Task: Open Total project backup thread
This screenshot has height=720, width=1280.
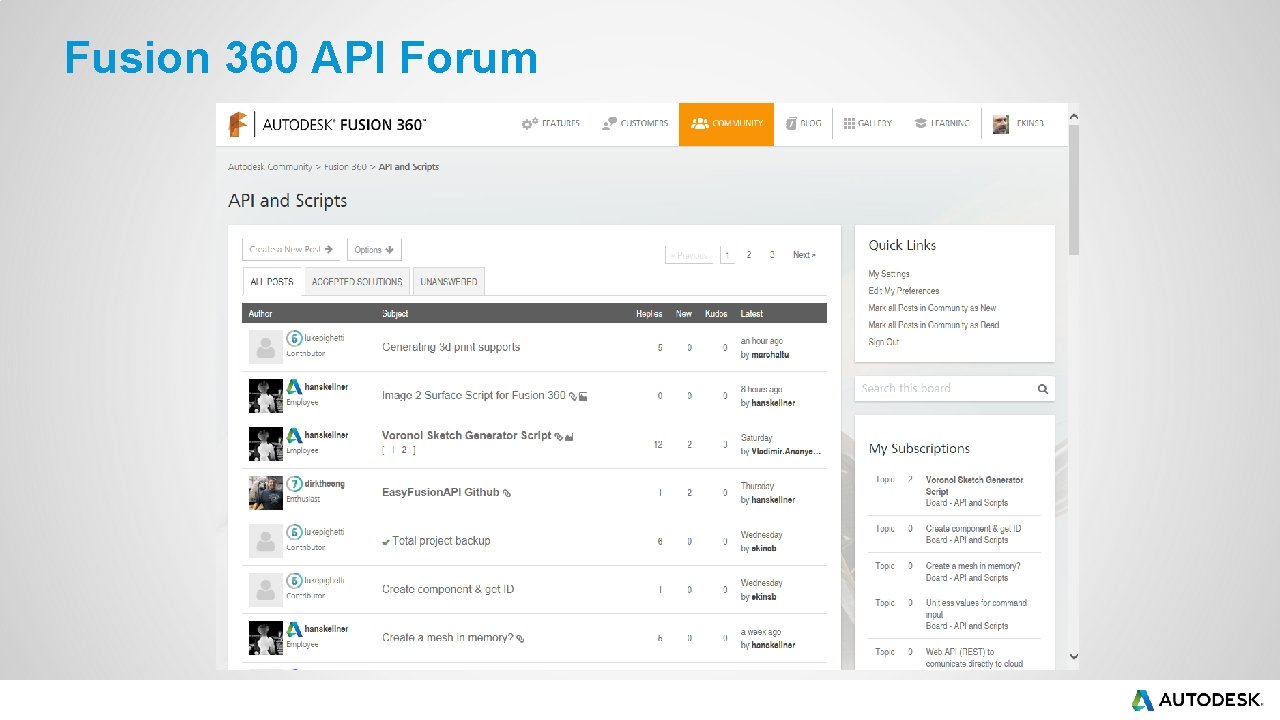Action: click(x=441, y=541)
